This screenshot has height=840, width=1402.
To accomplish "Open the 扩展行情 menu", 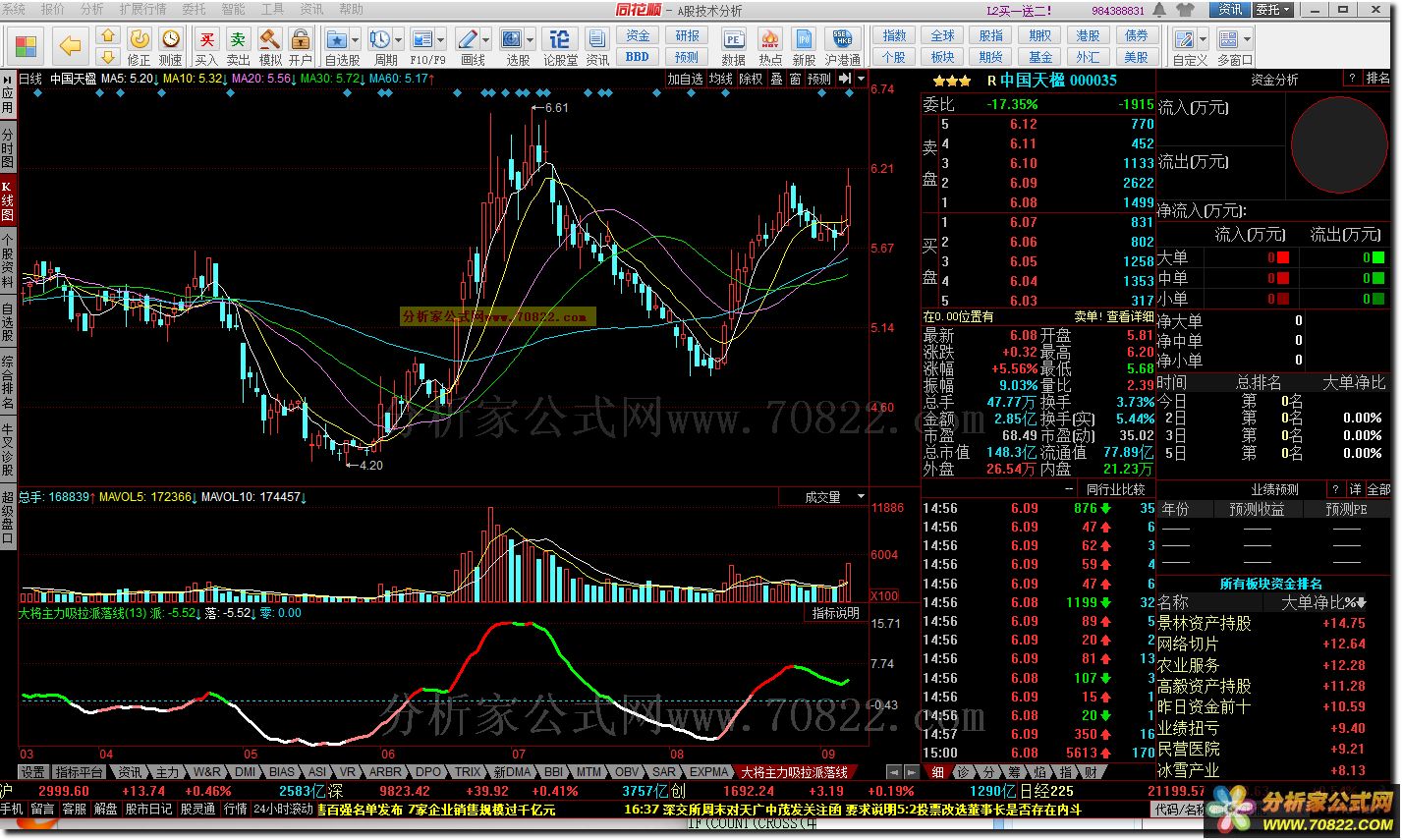I will tap(143, 9).
